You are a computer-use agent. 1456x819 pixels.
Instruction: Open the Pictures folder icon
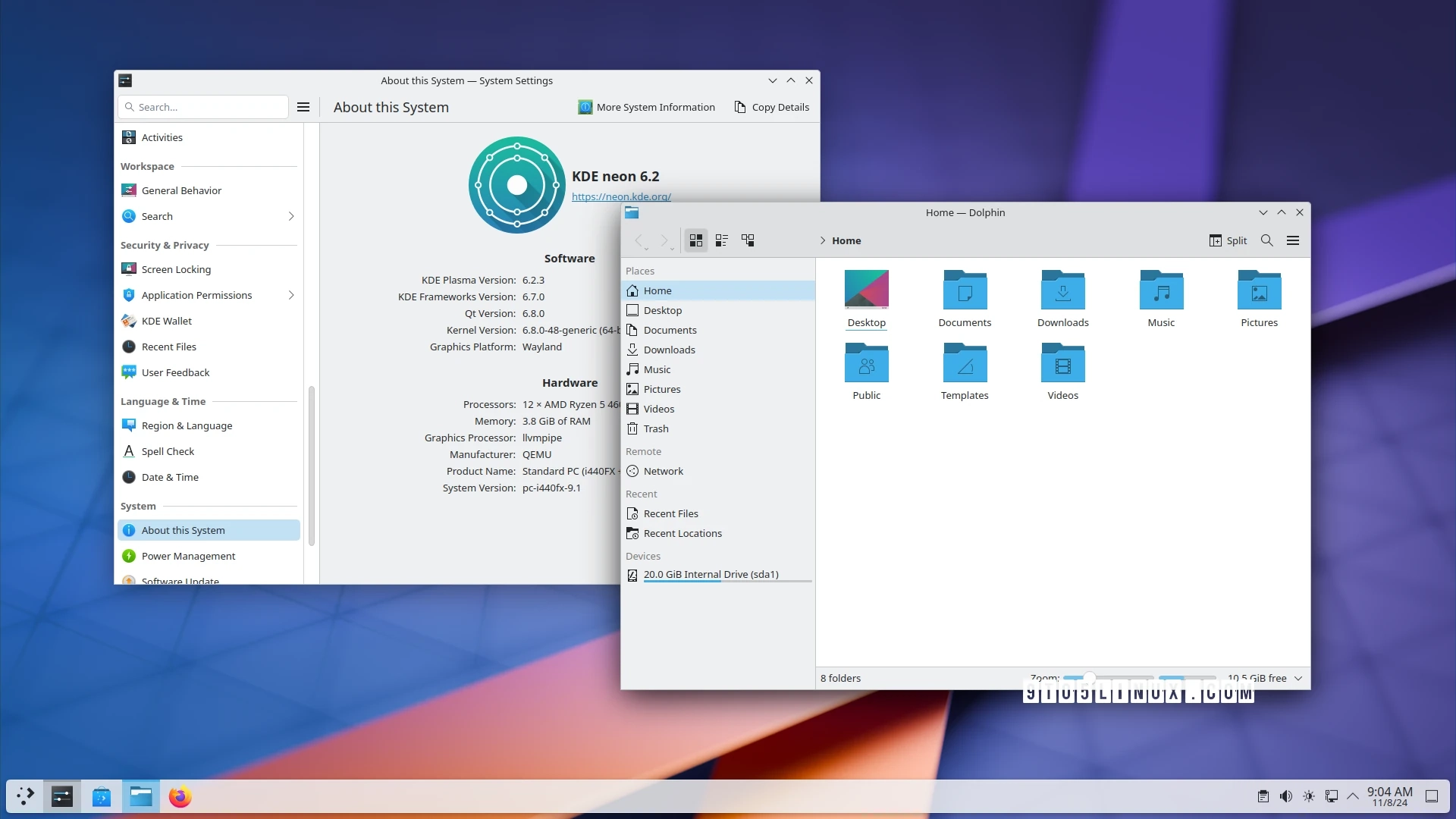[1260, 290]
